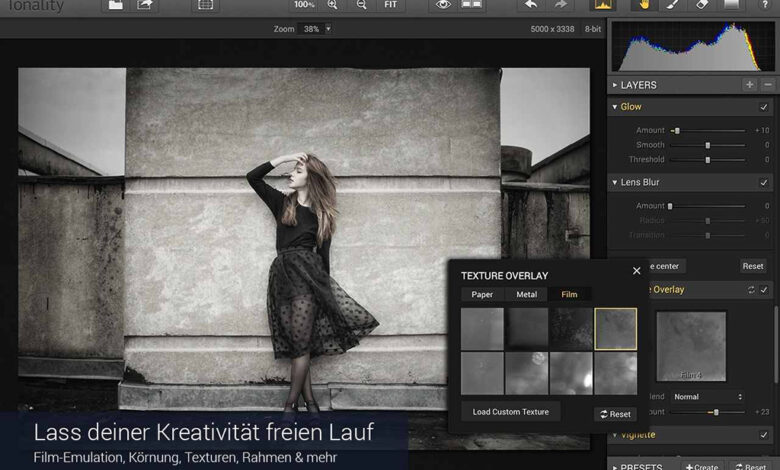The width and height of the screenshot is (780, 470).
Task: Toggle the Vignette checkbox
Action: 764,435
